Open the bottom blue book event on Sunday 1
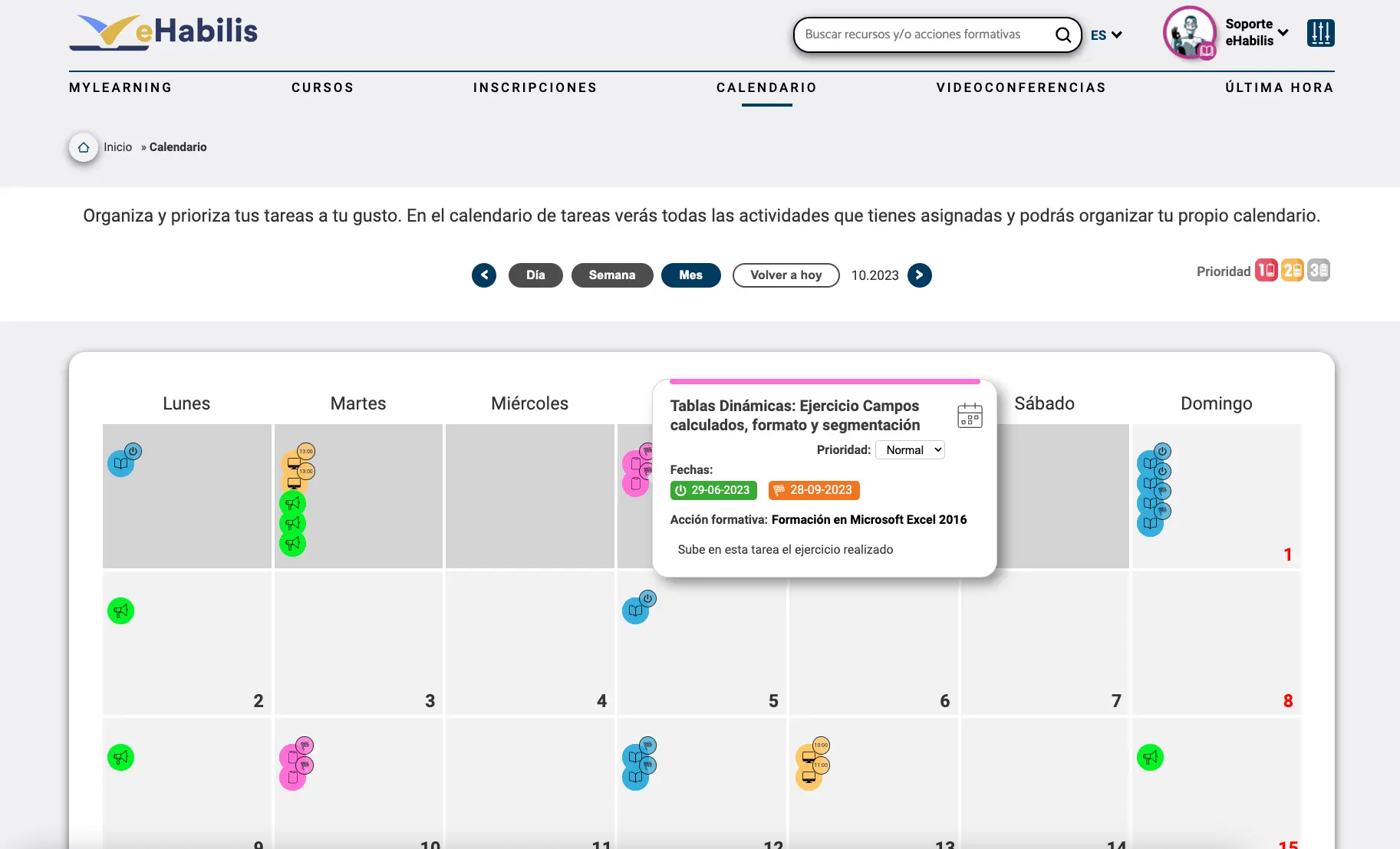The image size is (1400, 849). click(1150, 523)
